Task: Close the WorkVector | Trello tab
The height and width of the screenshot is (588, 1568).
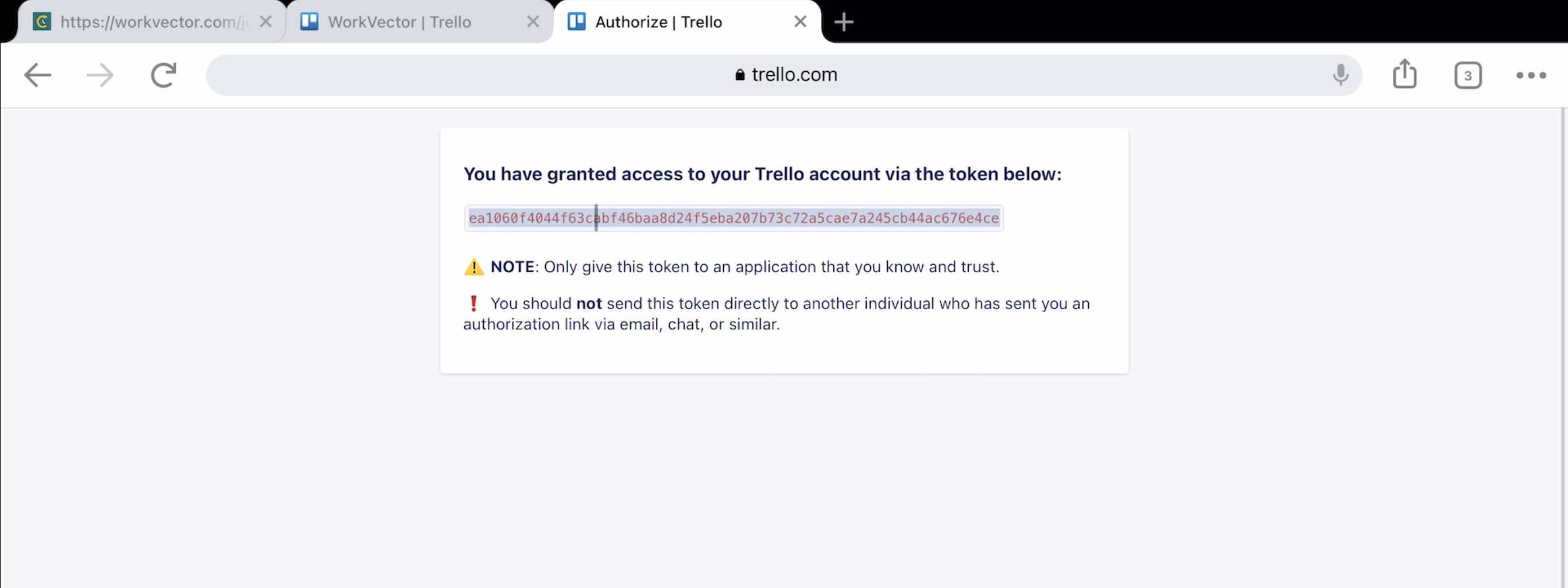Action: coord(533,22)
